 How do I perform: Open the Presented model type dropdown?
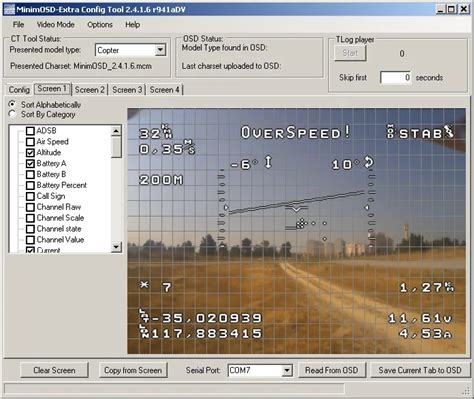pos(160,50)
